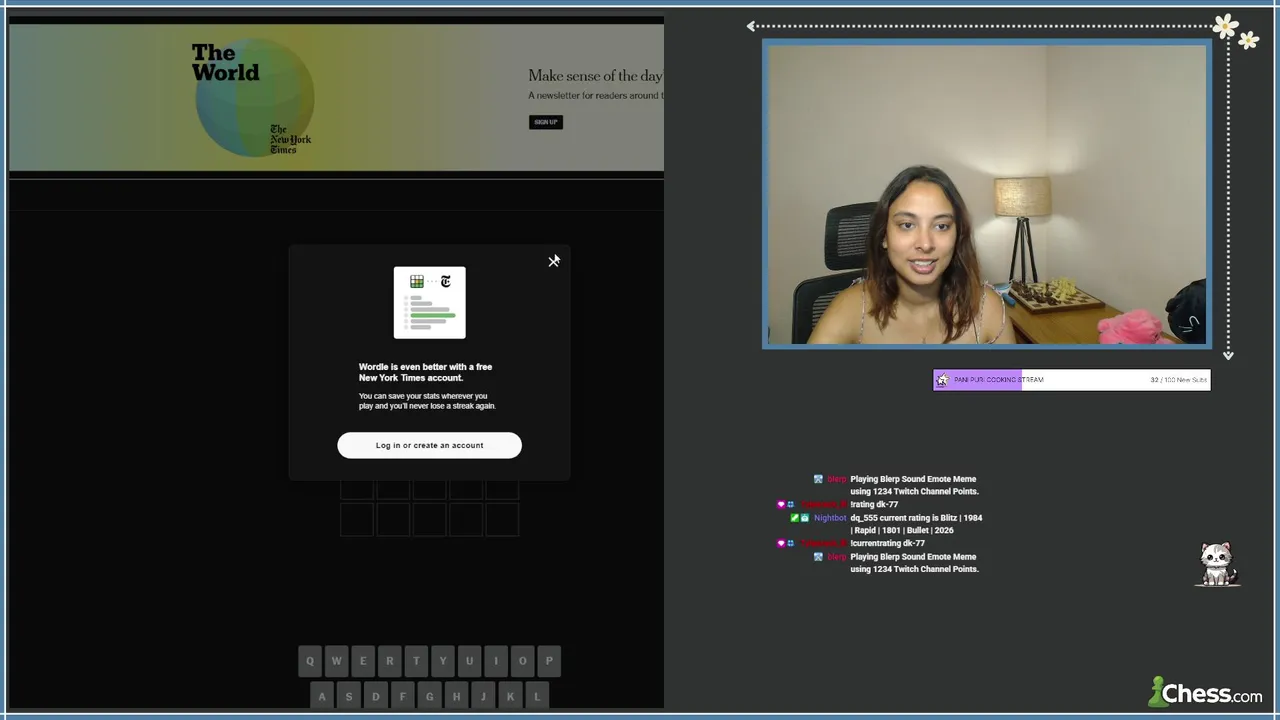Tap the Y key on Wordle keyboard

point(443,661)
